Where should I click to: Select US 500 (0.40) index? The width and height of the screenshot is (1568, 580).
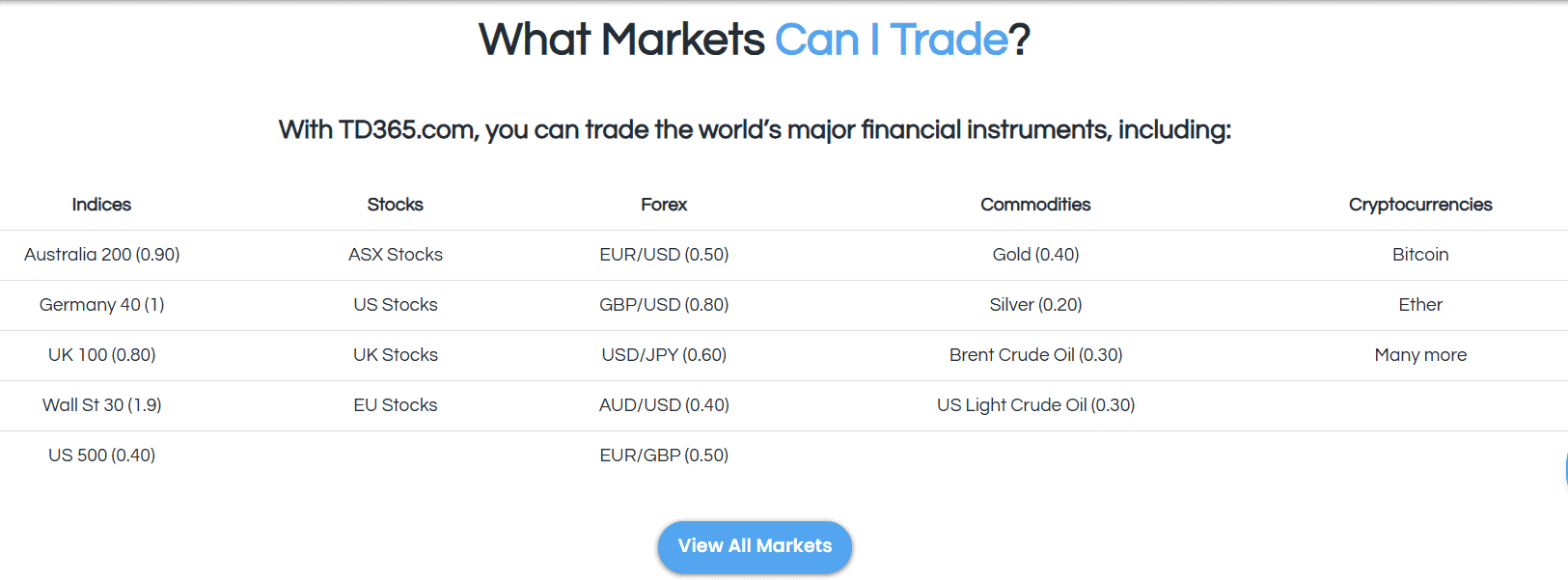coord(102,456)
